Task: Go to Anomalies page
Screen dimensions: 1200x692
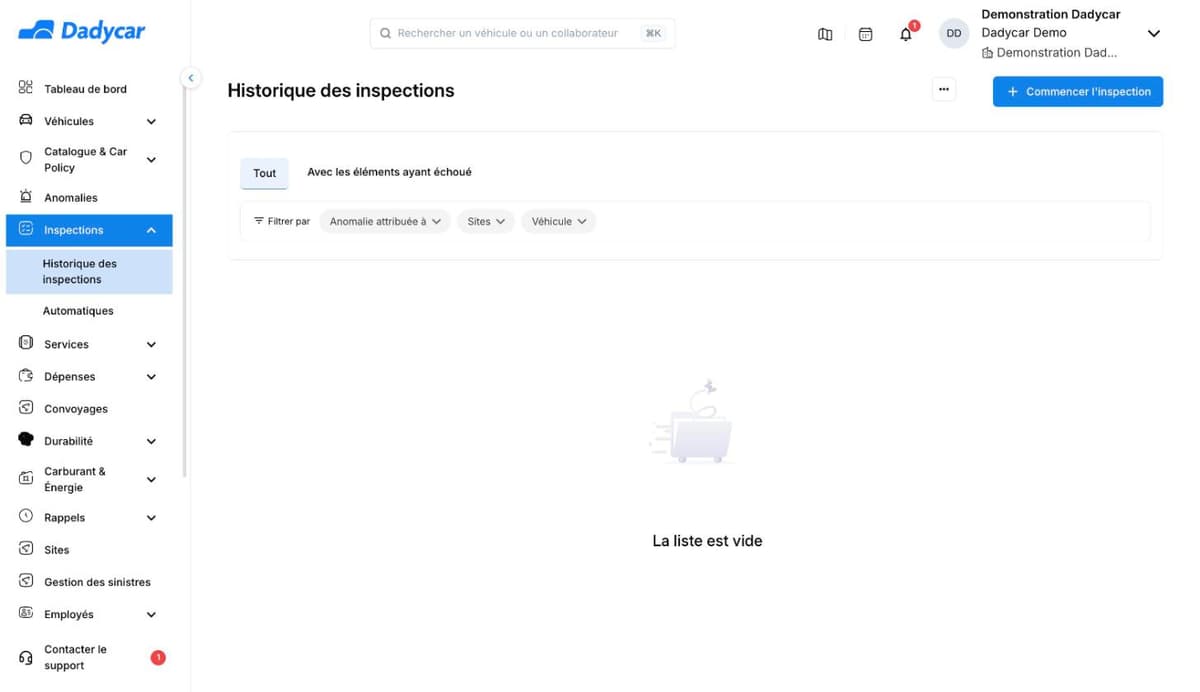Action: pyautogui.click(x=70, y=198)
